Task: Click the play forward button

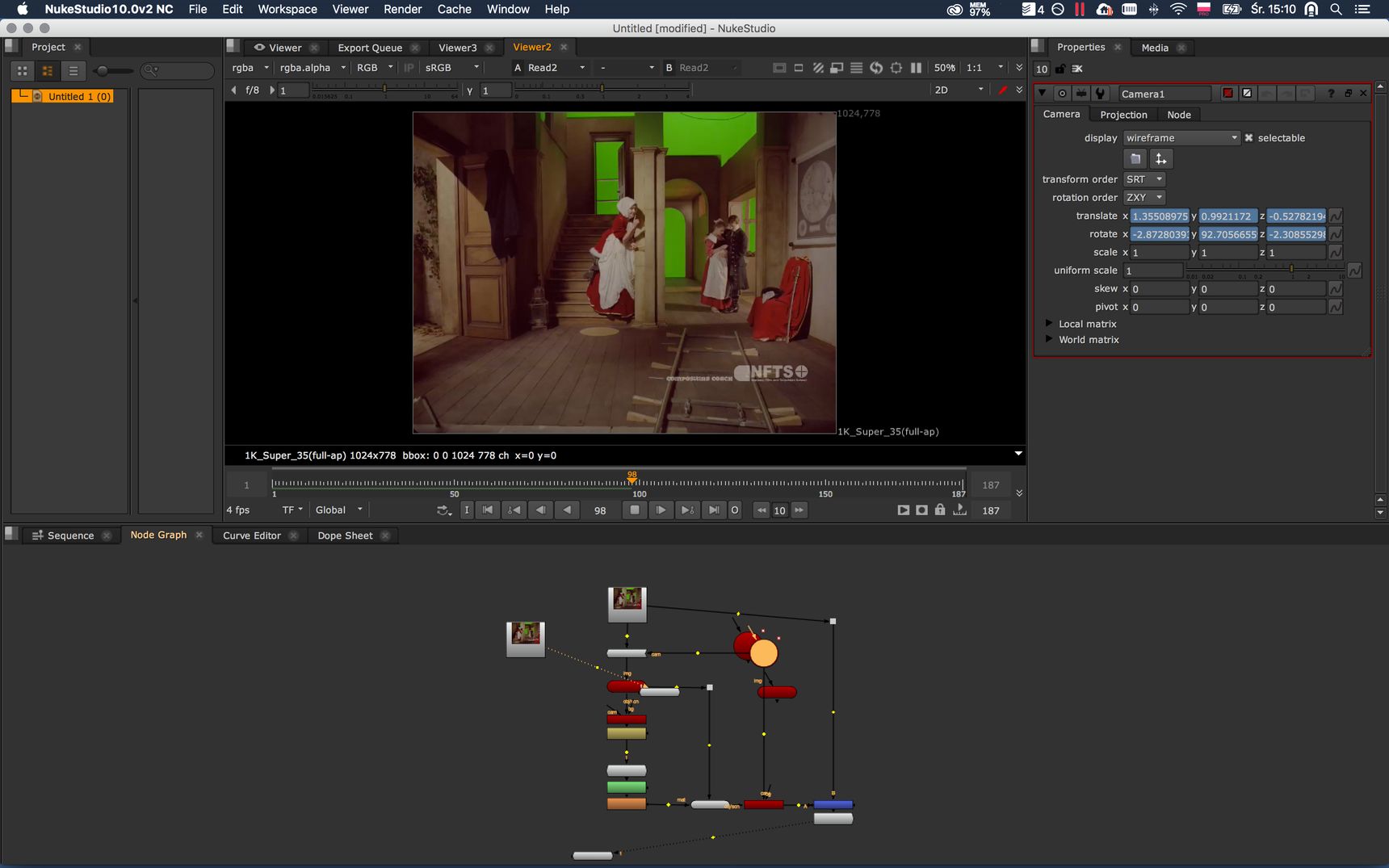Action: pos(661,510)
